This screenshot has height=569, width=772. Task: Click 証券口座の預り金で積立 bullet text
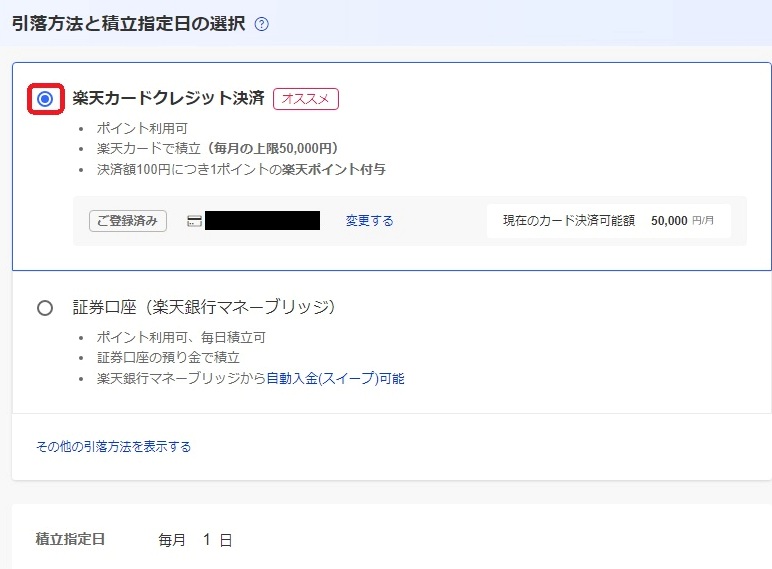coord(168,357)
